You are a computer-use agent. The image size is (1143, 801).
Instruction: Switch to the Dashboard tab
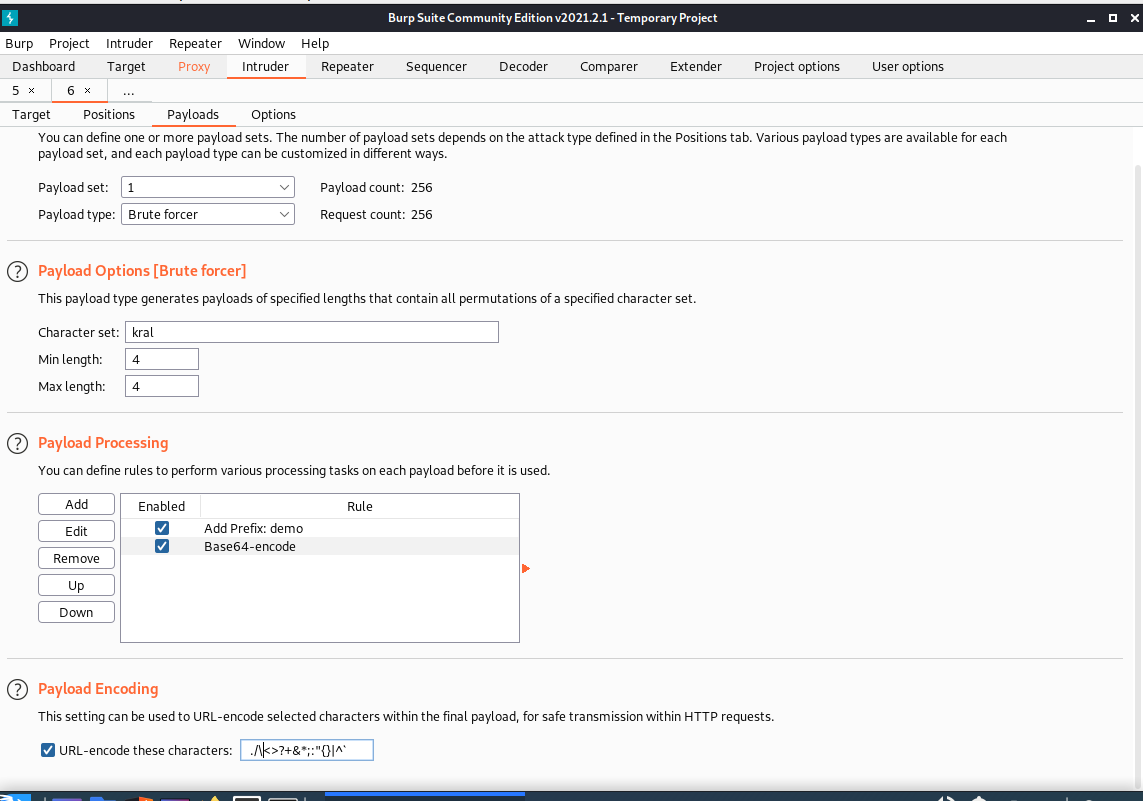44,66
